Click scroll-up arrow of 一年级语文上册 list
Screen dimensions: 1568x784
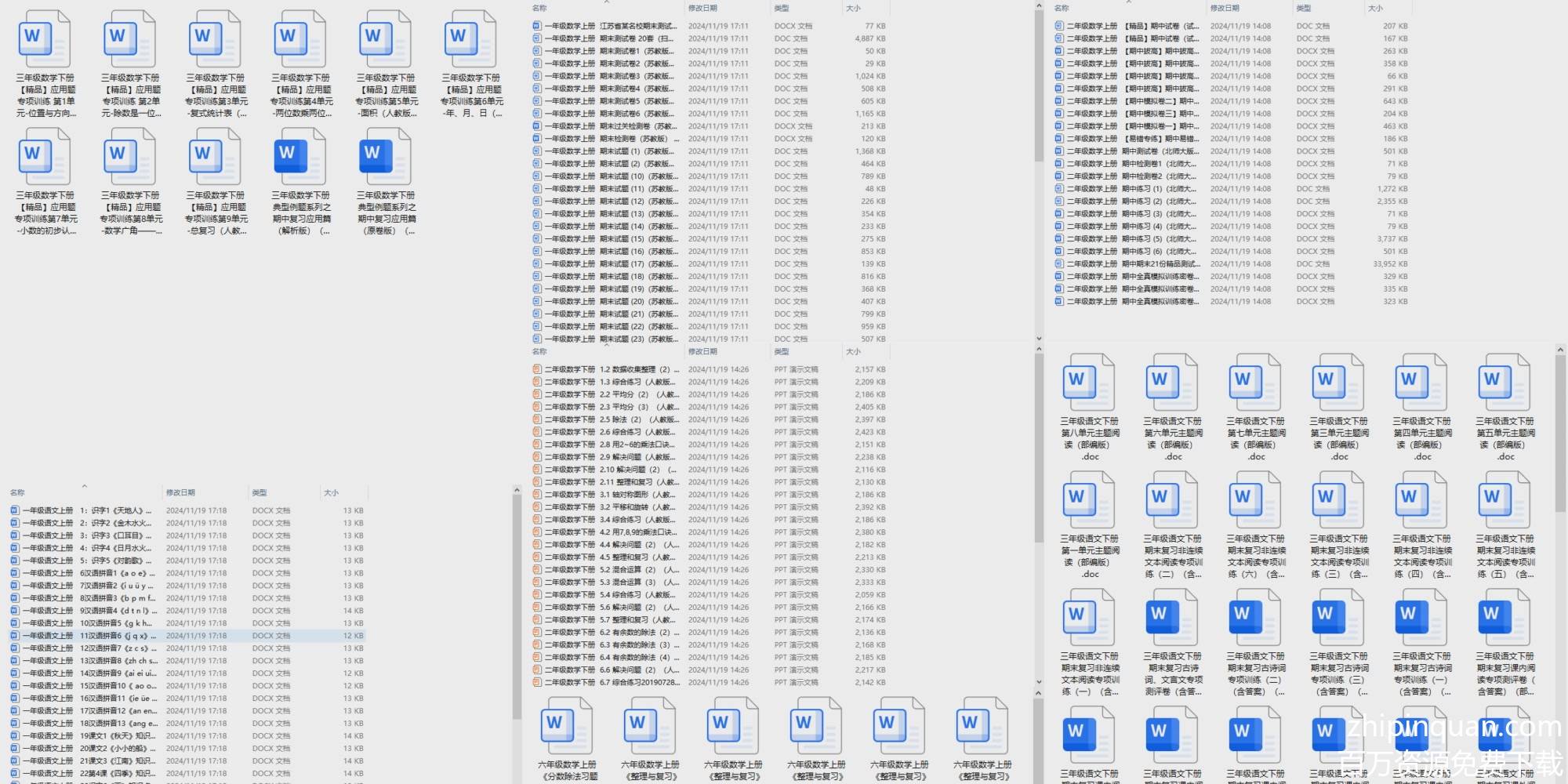click(x=516, y=490)
